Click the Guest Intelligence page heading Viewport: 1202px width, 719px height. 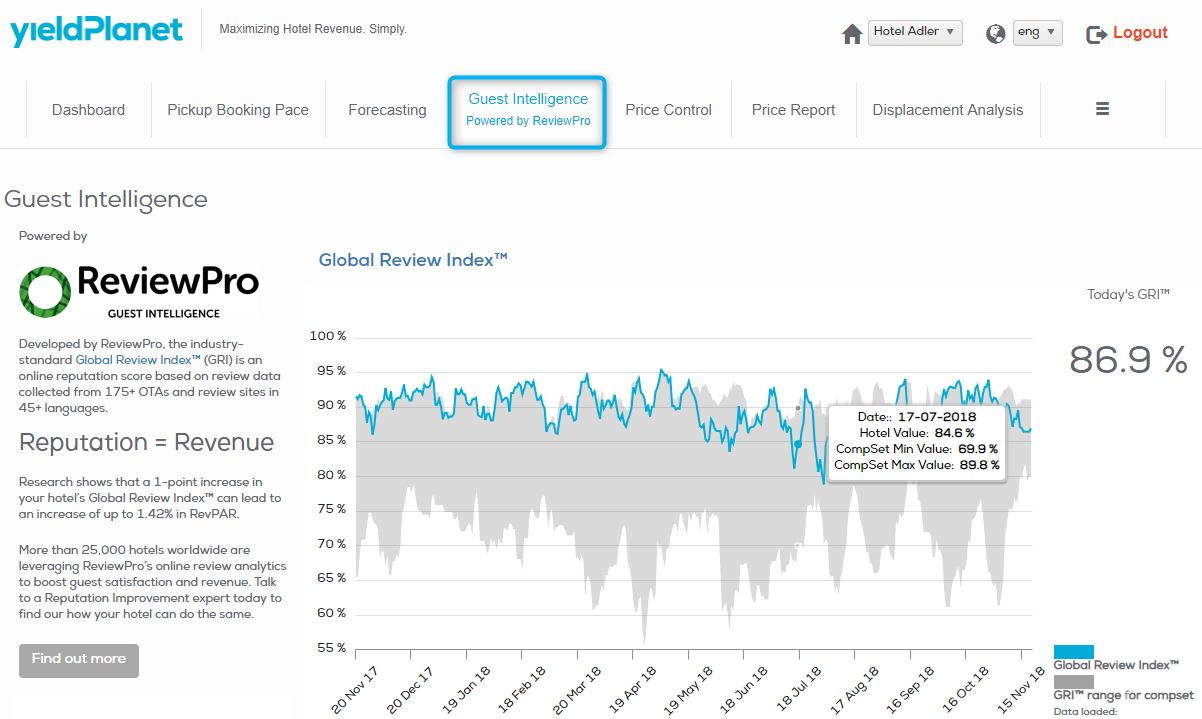pyautogui.click(x=106, y=200)
